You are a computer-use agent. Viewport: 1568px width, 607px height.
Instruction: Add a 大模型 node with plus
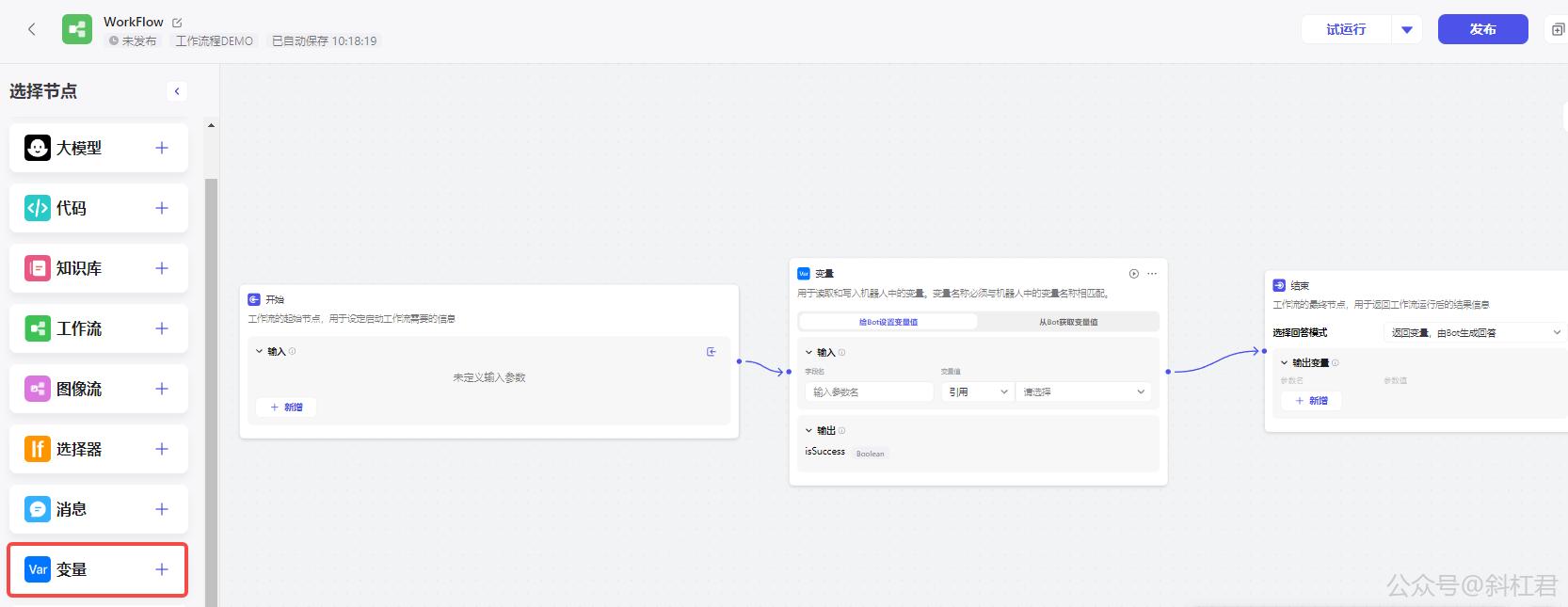tap(162, 148)
